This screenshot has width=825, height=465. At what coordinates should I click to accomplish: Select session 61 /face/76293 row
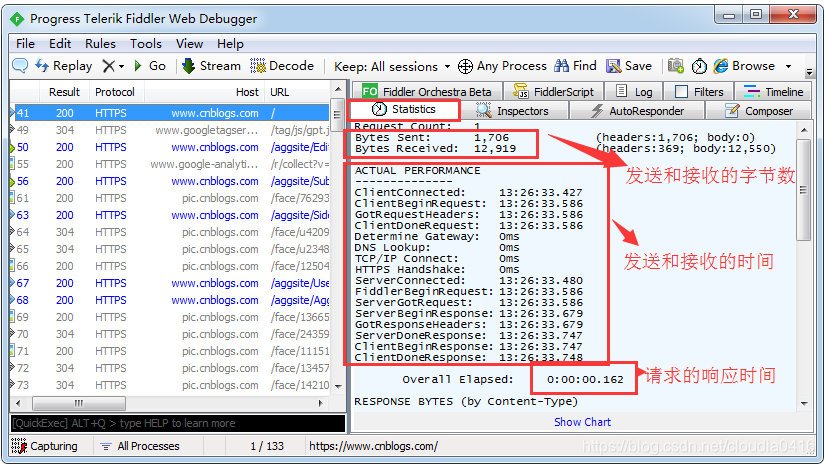[169, 198]
